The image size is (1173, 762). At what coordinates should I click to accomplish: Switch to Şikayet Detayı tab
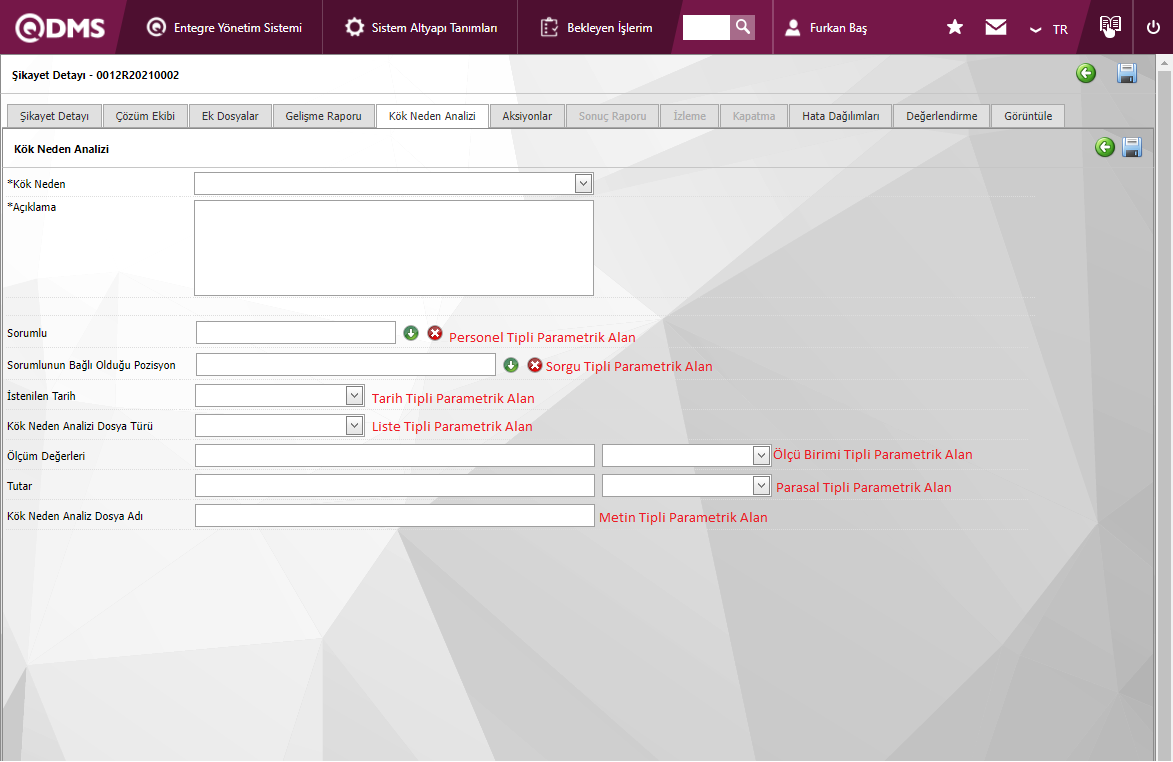point(54,116)
